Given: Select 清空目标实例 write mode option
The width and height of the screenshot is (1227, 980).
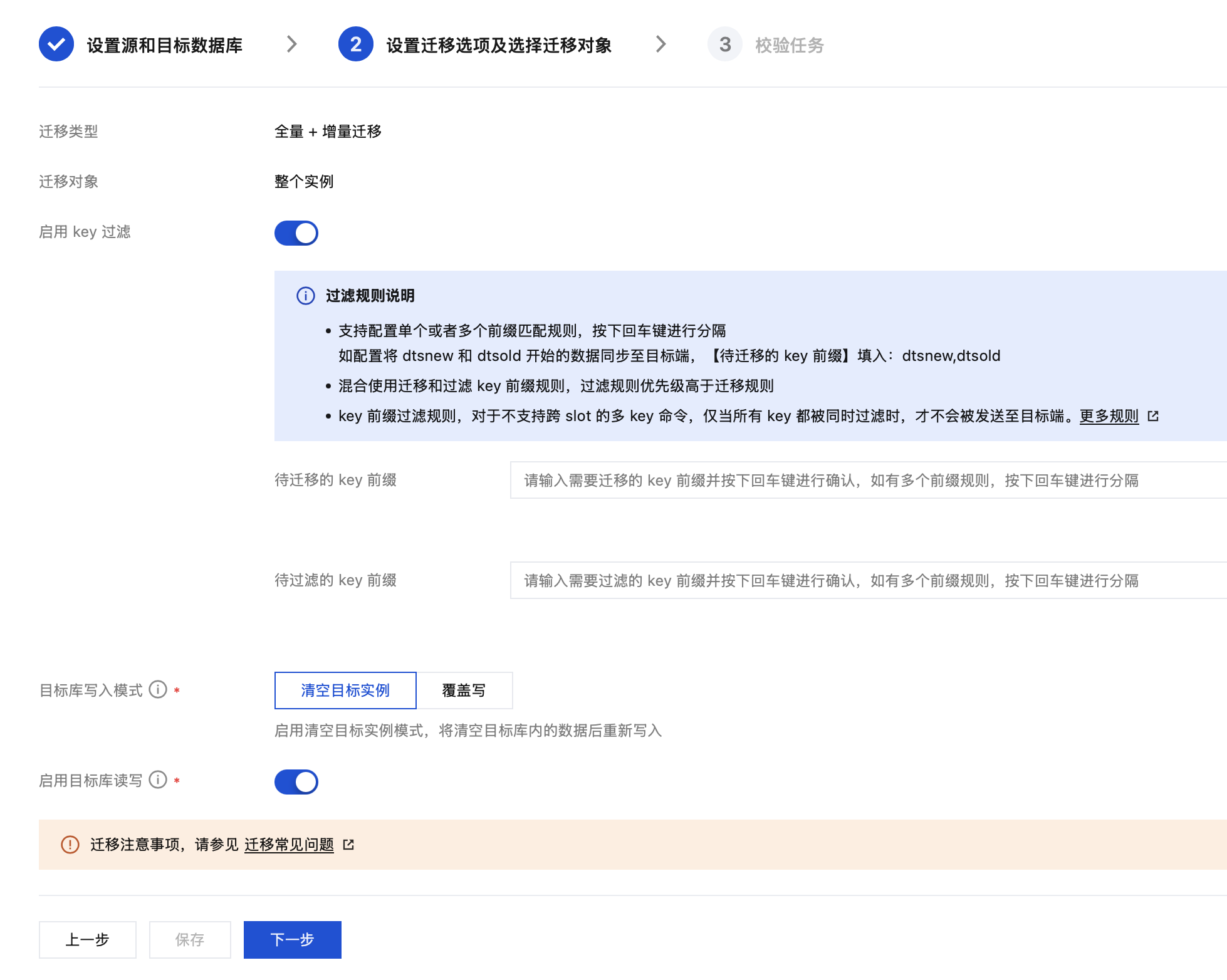Looking at the screenshot, I should pyautogui.click(x=345, y=691).
